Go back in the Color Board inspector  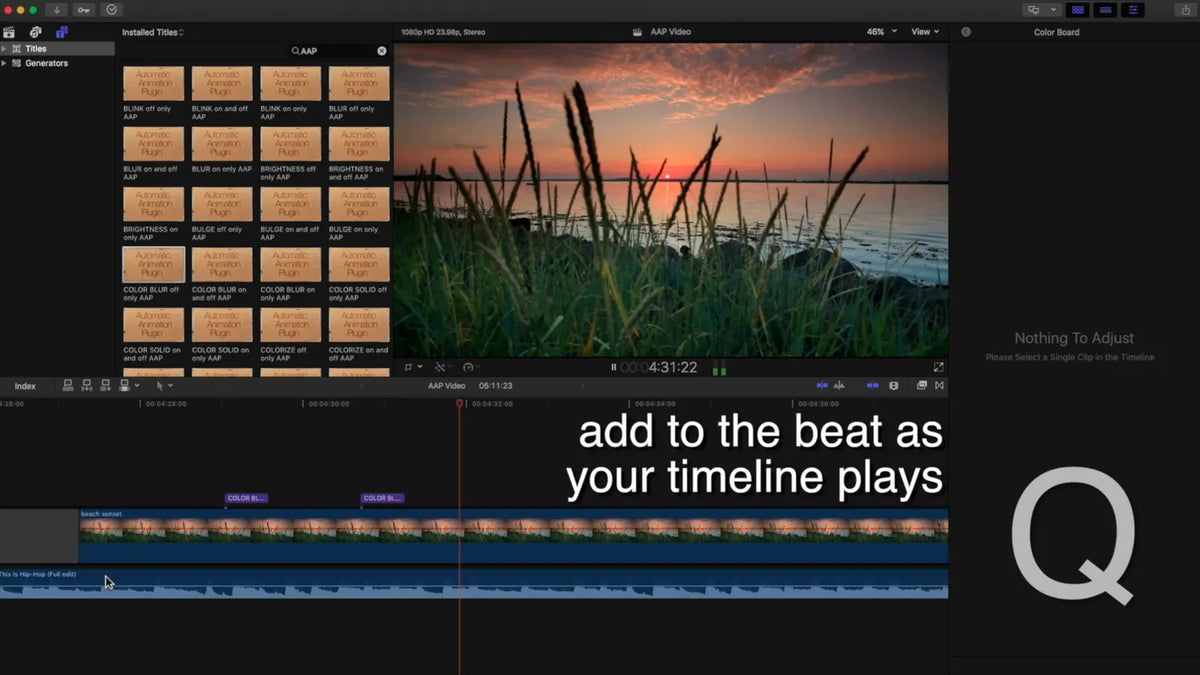pos(966,32)
